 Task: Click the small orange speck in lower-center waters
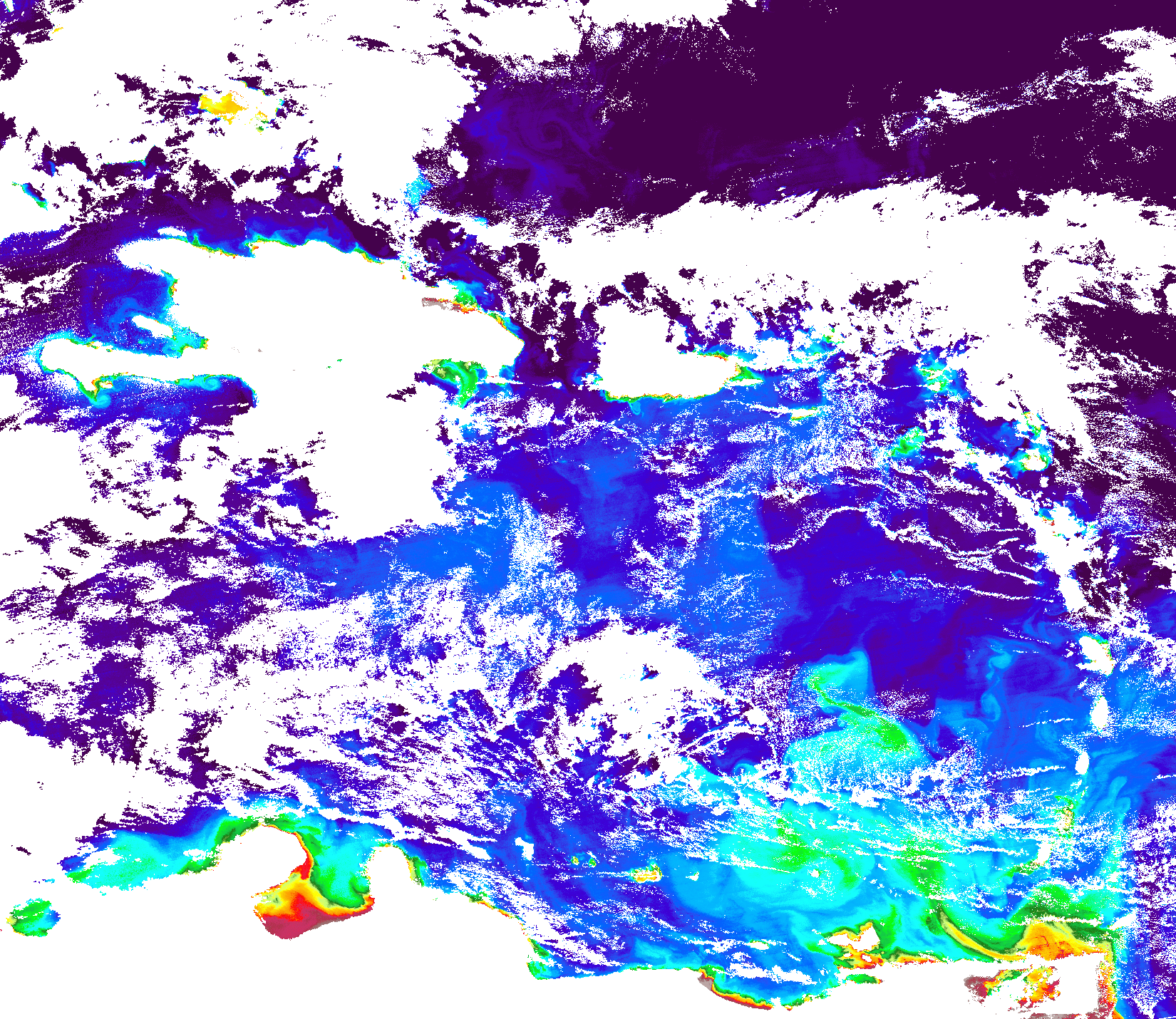tap(647, 874)
